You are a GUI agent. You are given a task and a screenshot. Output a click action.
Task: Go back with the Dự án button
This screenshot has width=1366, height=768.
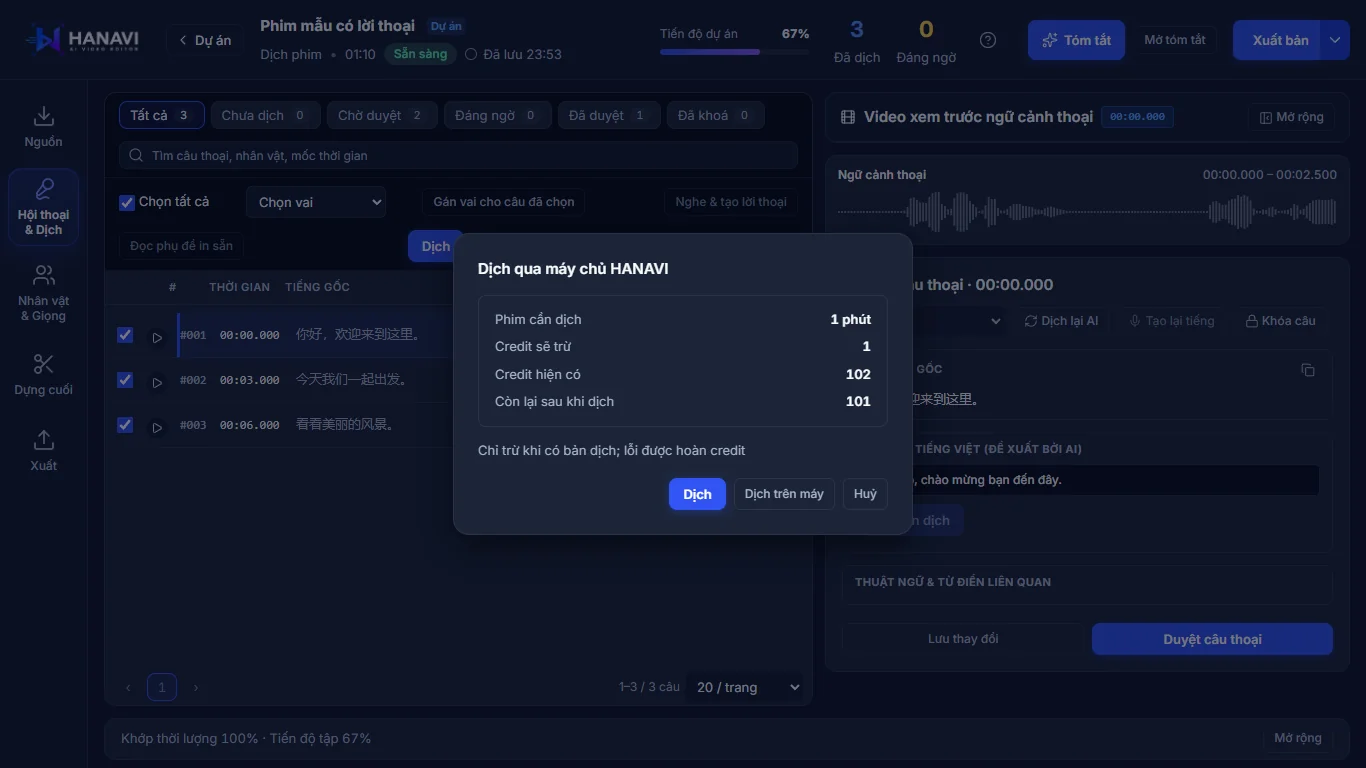coord(204,40)
